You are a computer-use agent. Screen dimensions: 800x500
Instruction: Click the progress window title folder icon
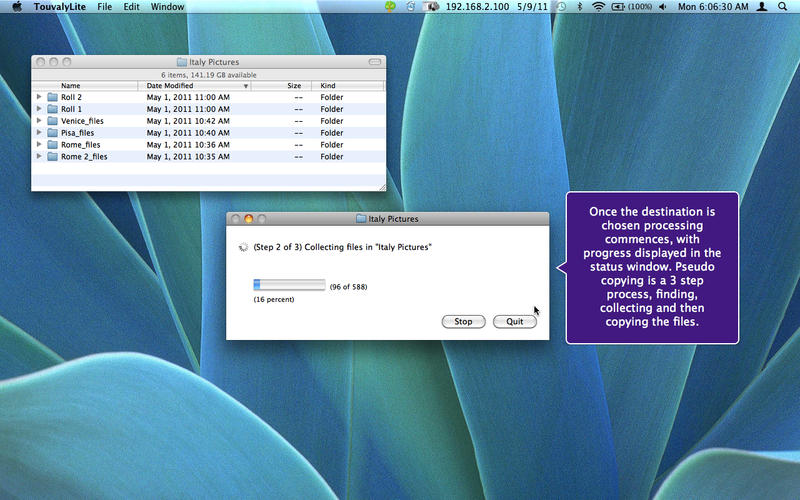point(361,218)
